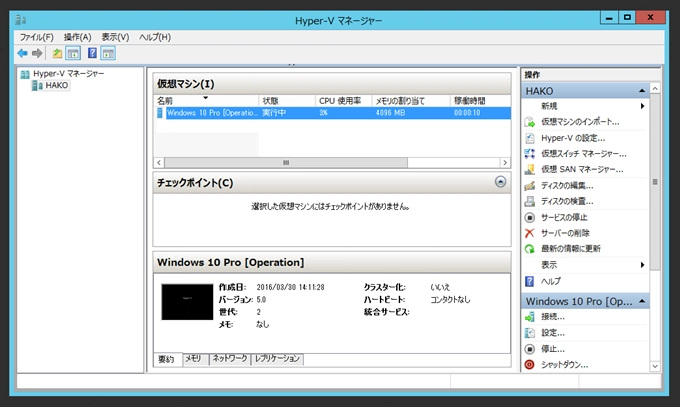The image size is (680, 407).
Task: Toggle the console tree pane icon
Action: 73,53
